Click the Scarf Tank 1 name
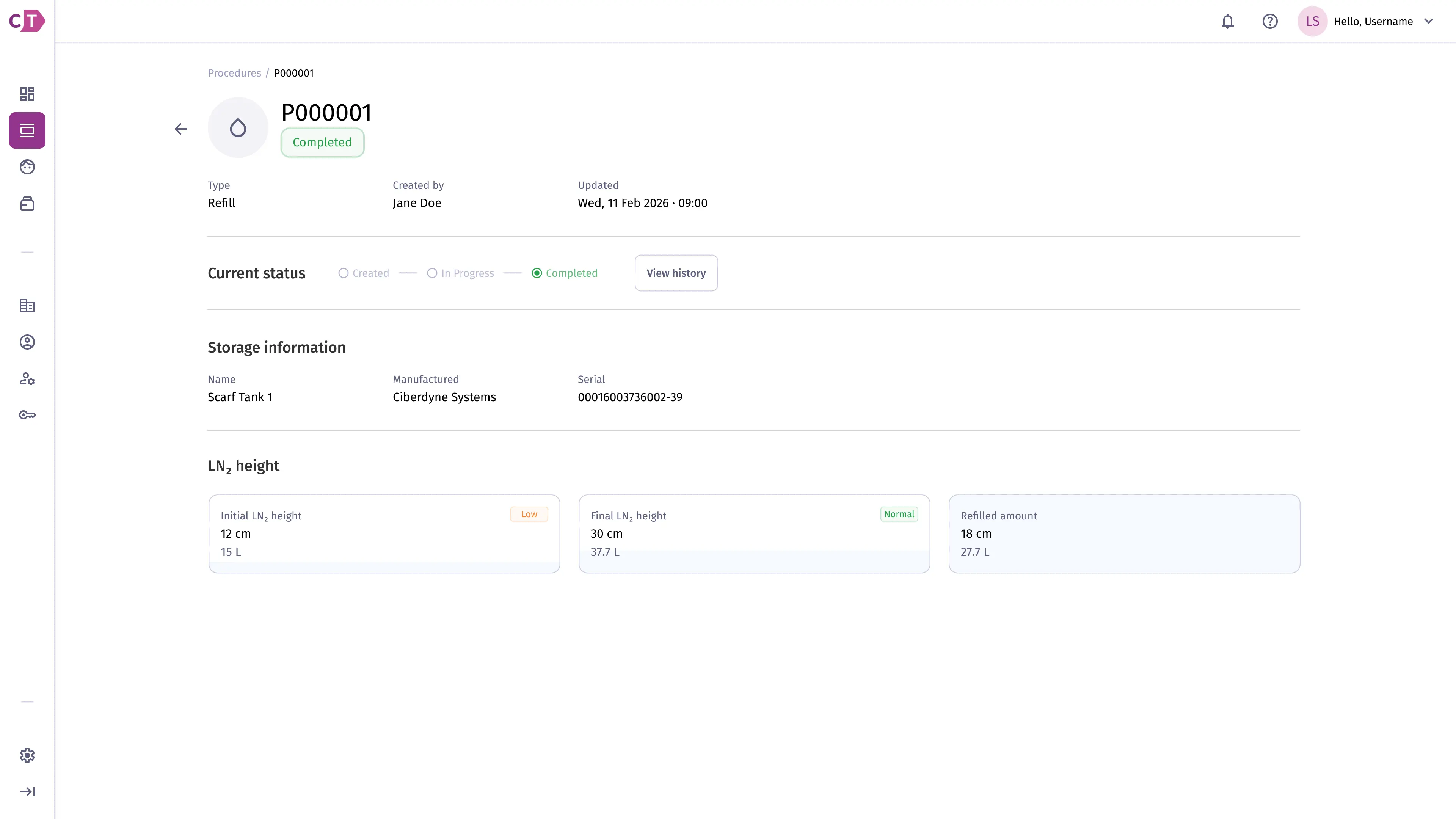Image resolution: width=1456 pixels, height=819 pixels. [x=240, y=397]
